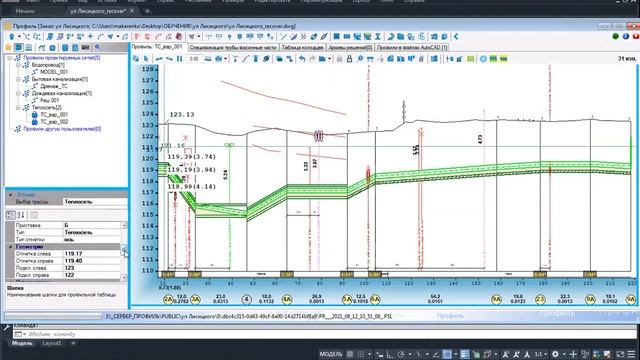Click the diagonal line icon in main toolbar
640x360 pixels.
[x=283, y=37]
